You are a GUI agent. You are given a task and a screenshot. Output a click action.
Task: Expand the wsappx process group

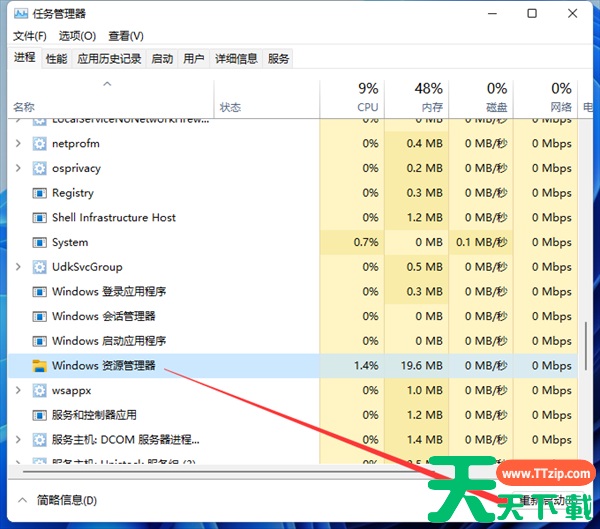(18, 390)
